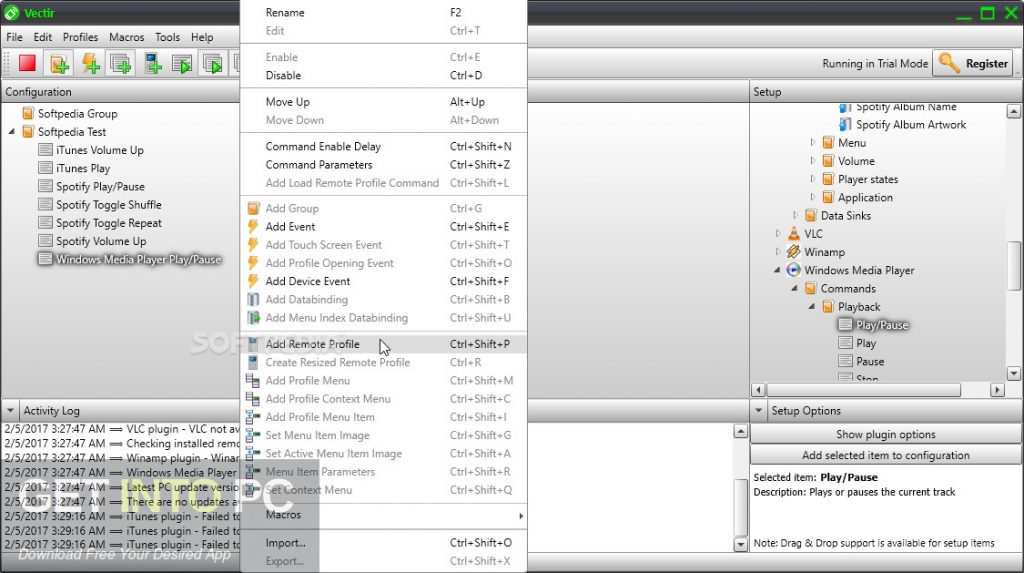Select Move Up in the context menu
The image size is (1024, 573).
pyautogui.click(x=383, y=102)
